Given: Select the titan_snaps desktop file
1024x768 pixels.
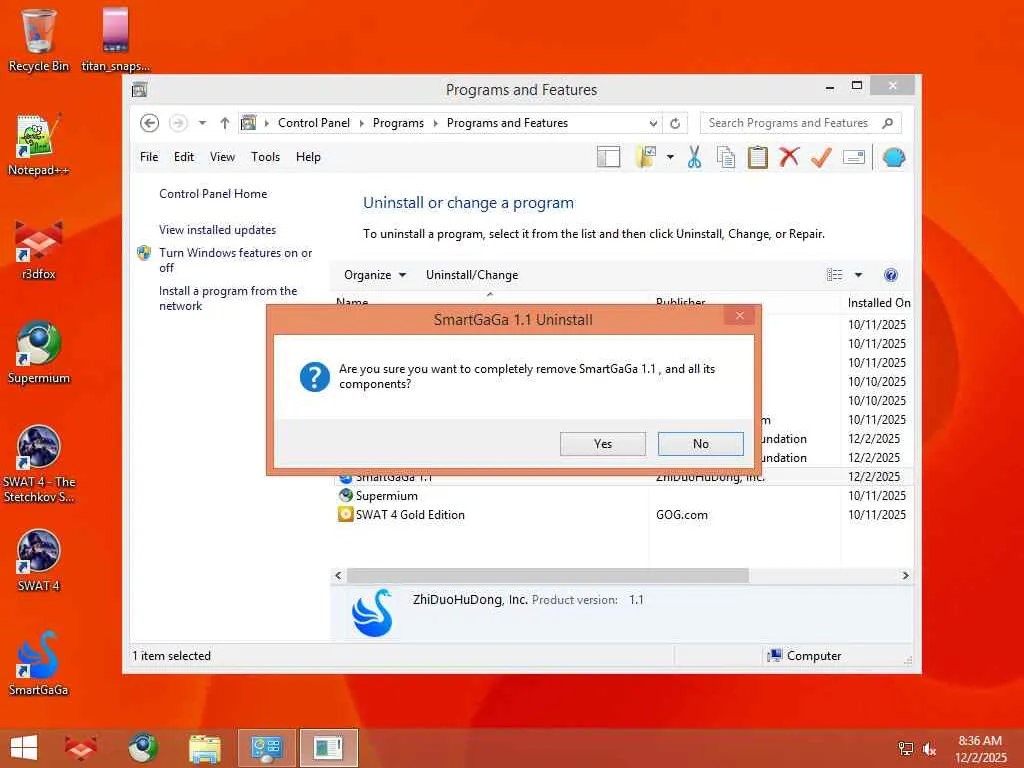Looking at the screenshot, I should coord(116,40).
